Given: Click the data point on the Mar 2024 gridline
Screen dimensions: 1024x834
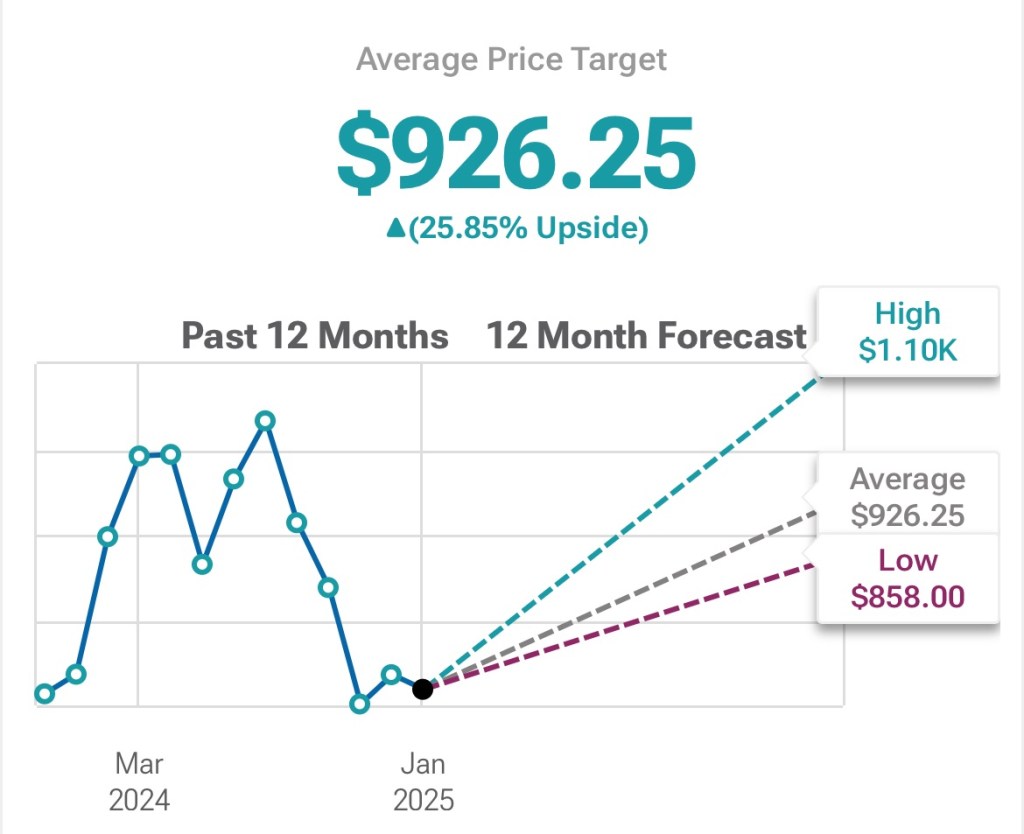Looking at the screenshot, I should [139, 456].
